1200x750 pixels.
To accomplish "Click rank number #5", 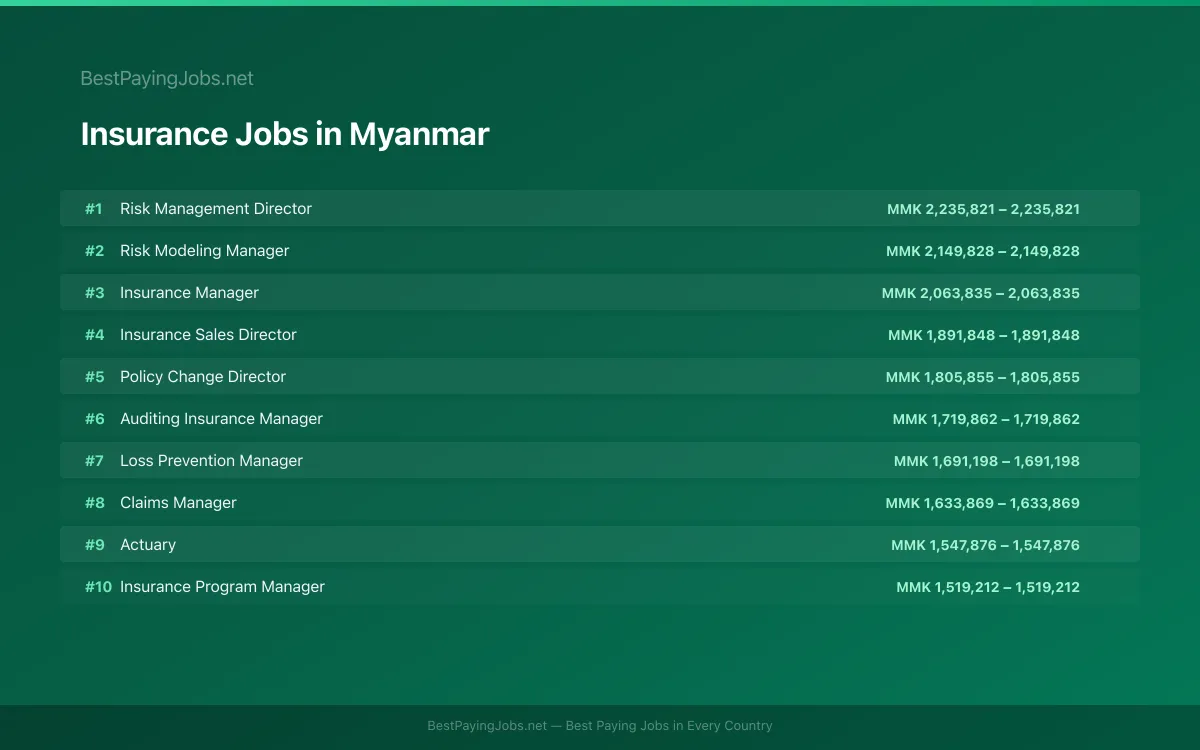I will pyautogui.click(x=94, y=377).
